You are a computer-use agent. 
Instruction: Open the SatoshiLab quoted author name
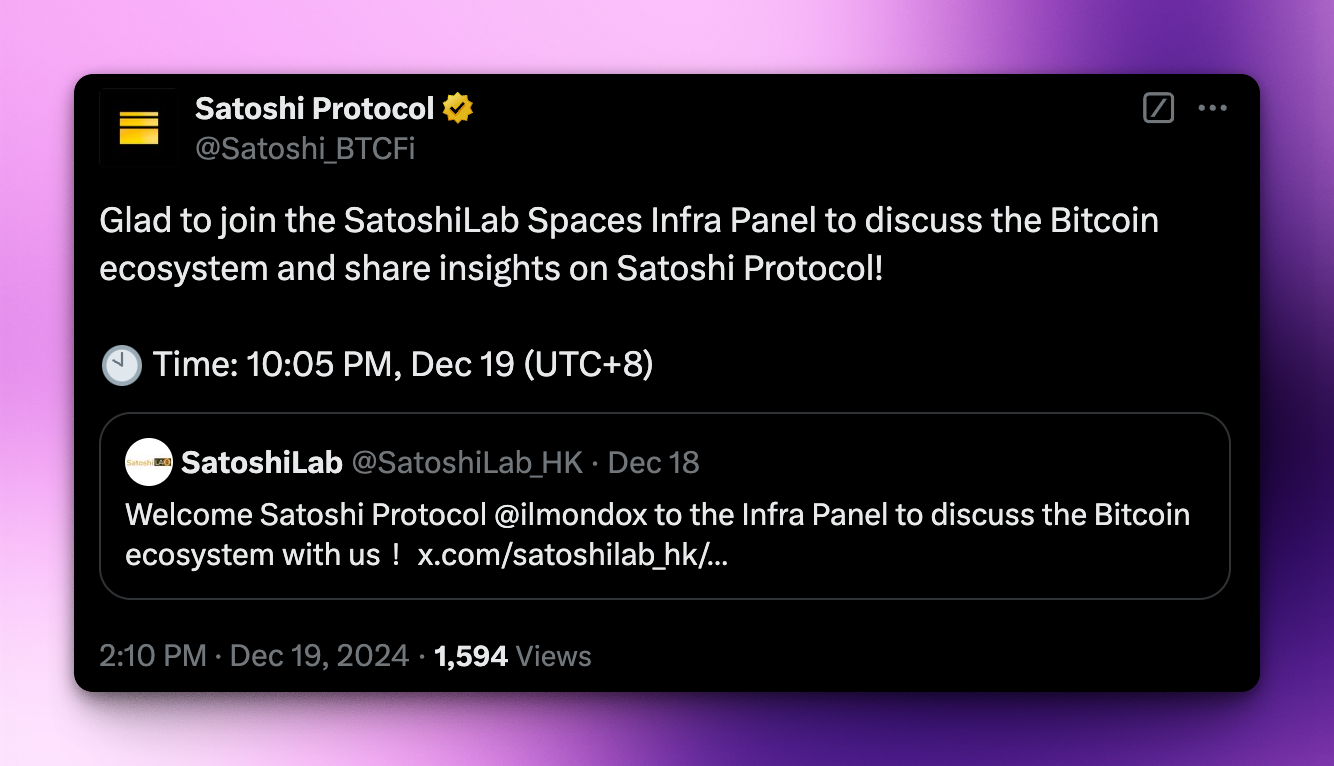click(x=262, y=462)
